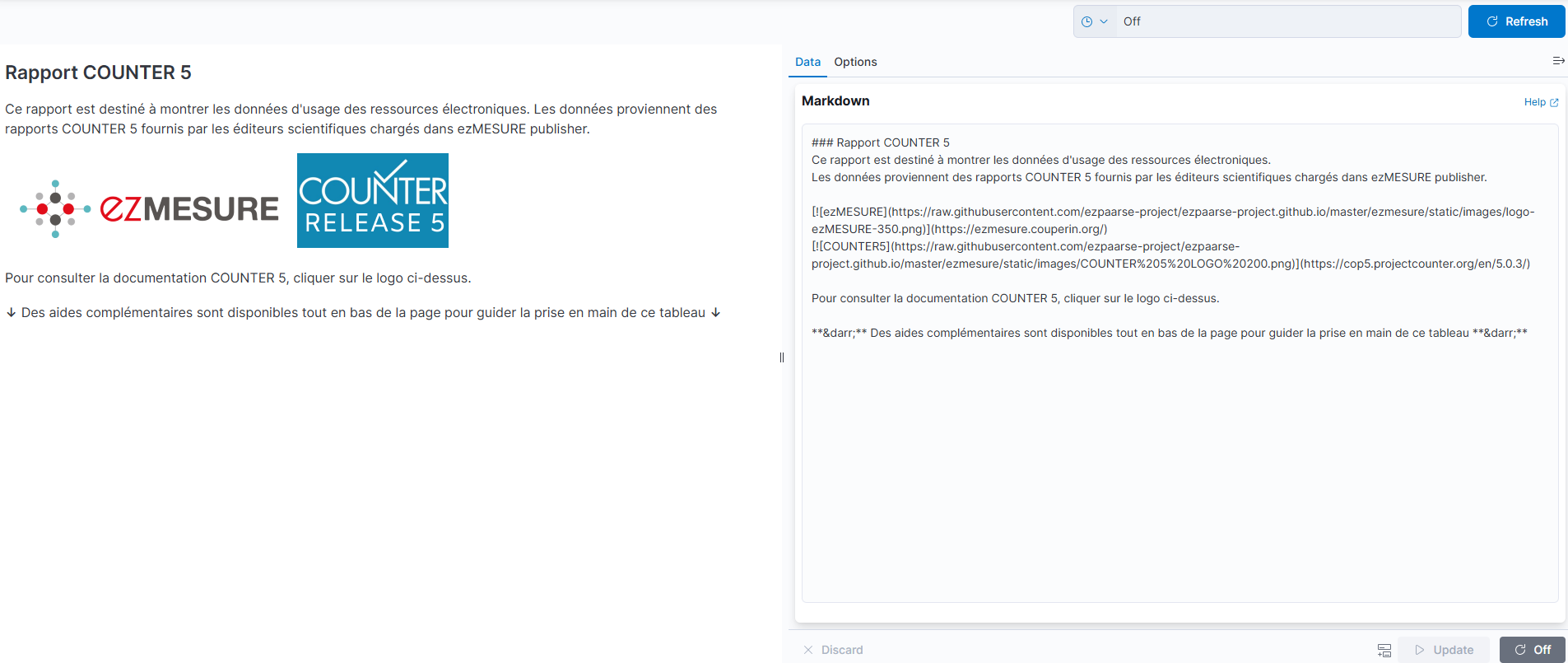Click the cop5.projectcounter.org URL text in editor

(1415, 264)
